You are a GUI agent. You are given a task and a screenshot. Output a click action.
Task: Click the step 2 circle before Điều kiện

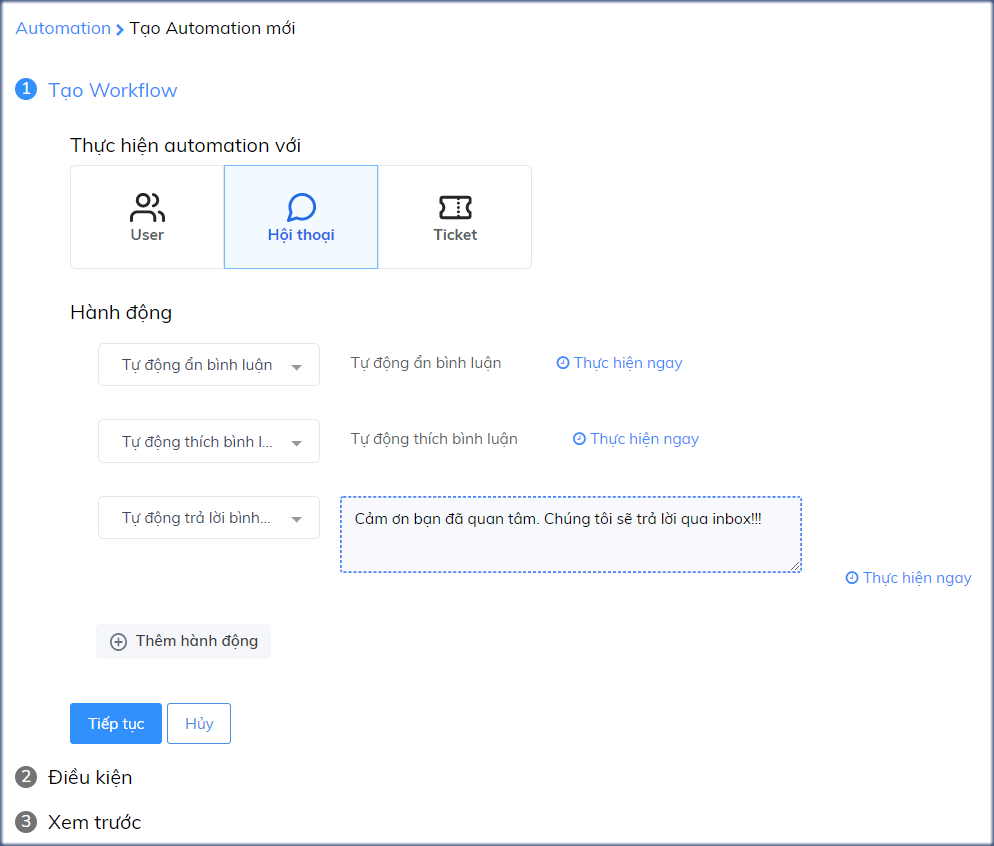(x=25, y=777)
